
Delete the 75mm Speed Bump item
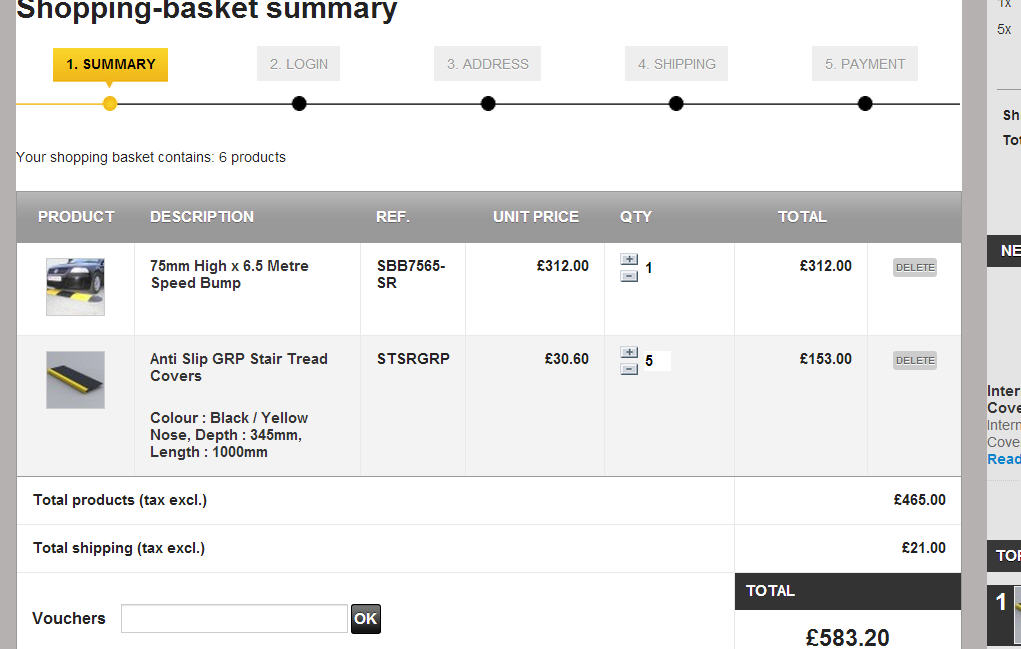click(x=914, y=267)
